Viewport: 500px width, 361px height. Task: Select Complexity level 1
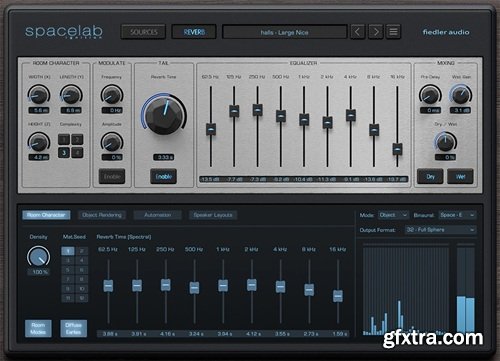coord(64,139)
